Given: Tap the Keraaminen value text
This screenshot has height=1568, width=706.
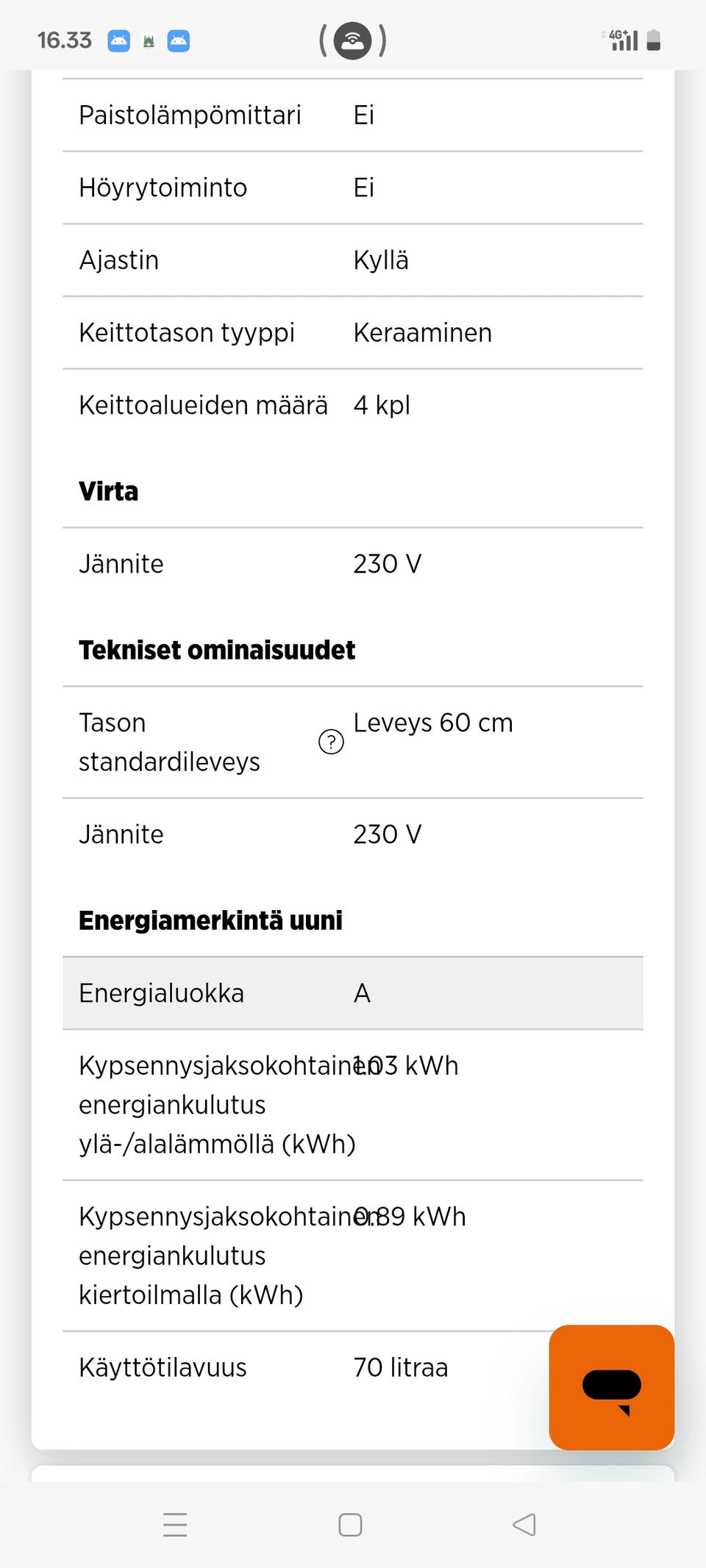Looking at the screenshot, I should 422,333.
